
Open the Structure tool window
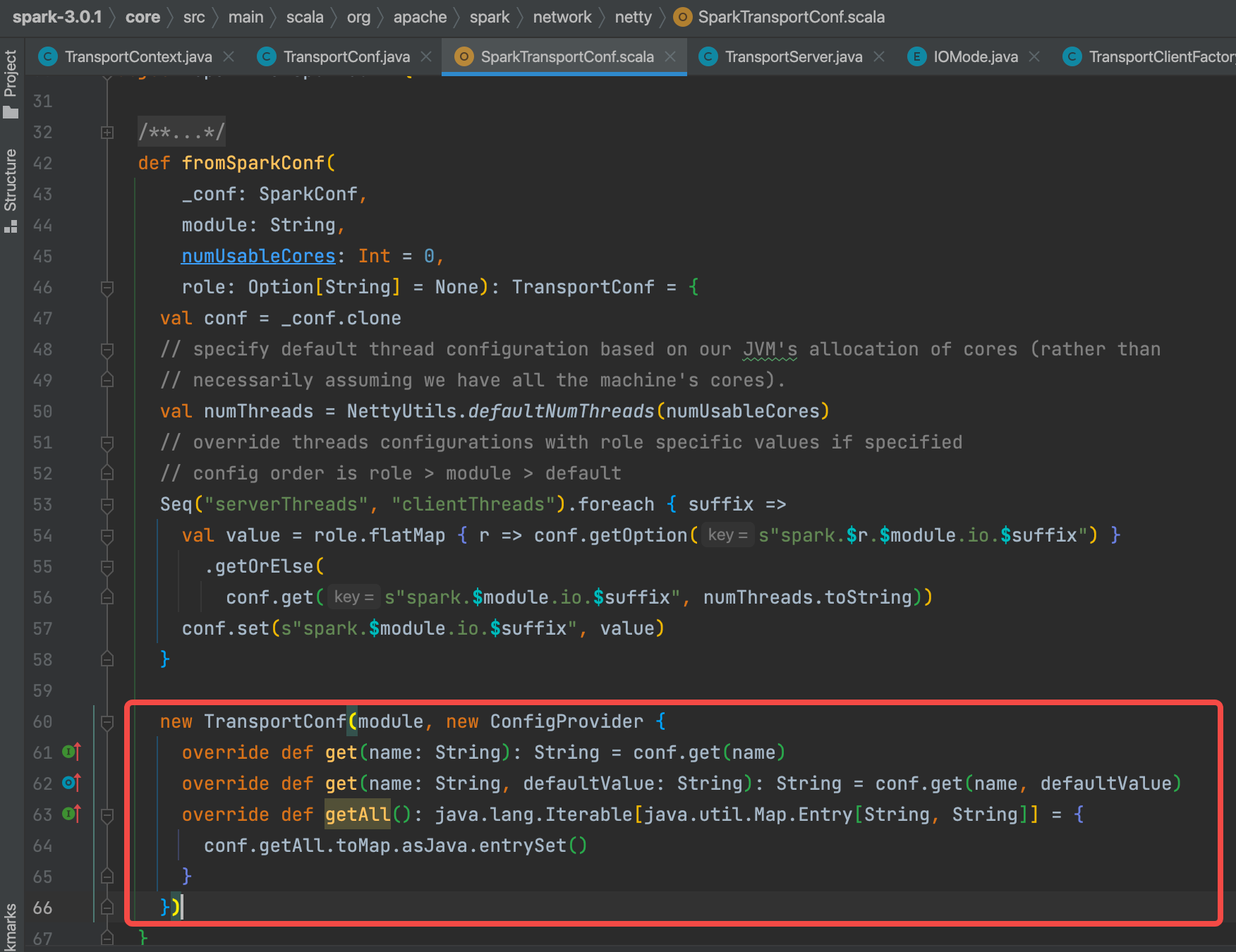11,190
